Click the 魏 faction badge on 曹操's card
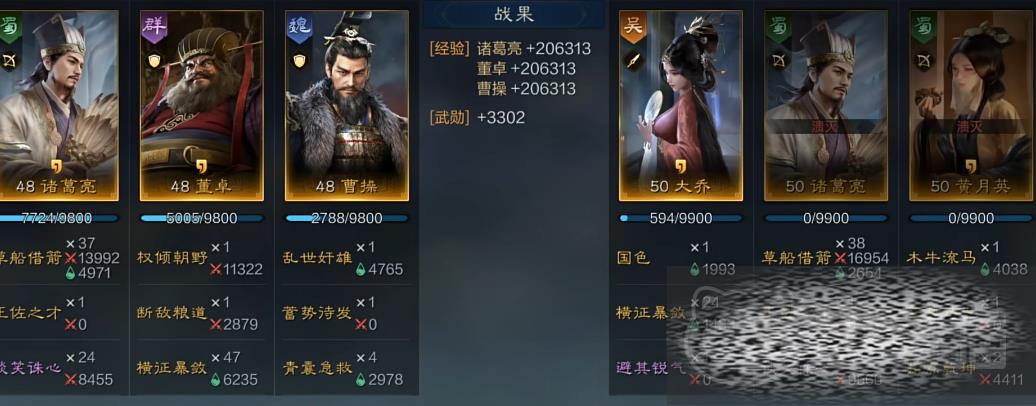Image resolution: width=1036 pixels, height=406 pixels. (299, 26)
